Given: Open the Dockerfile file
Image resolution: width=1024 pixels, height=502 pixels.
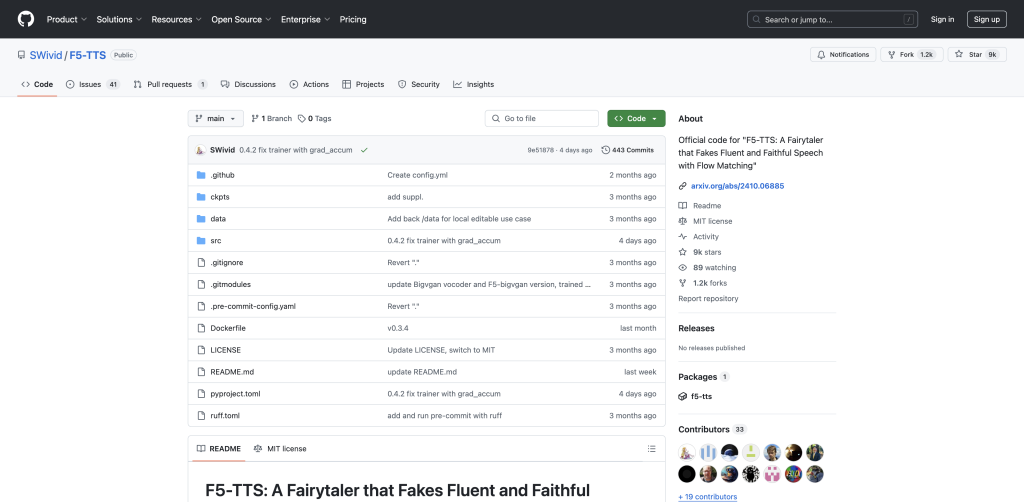Looking at the screenshot, I should tap(228, 328).
